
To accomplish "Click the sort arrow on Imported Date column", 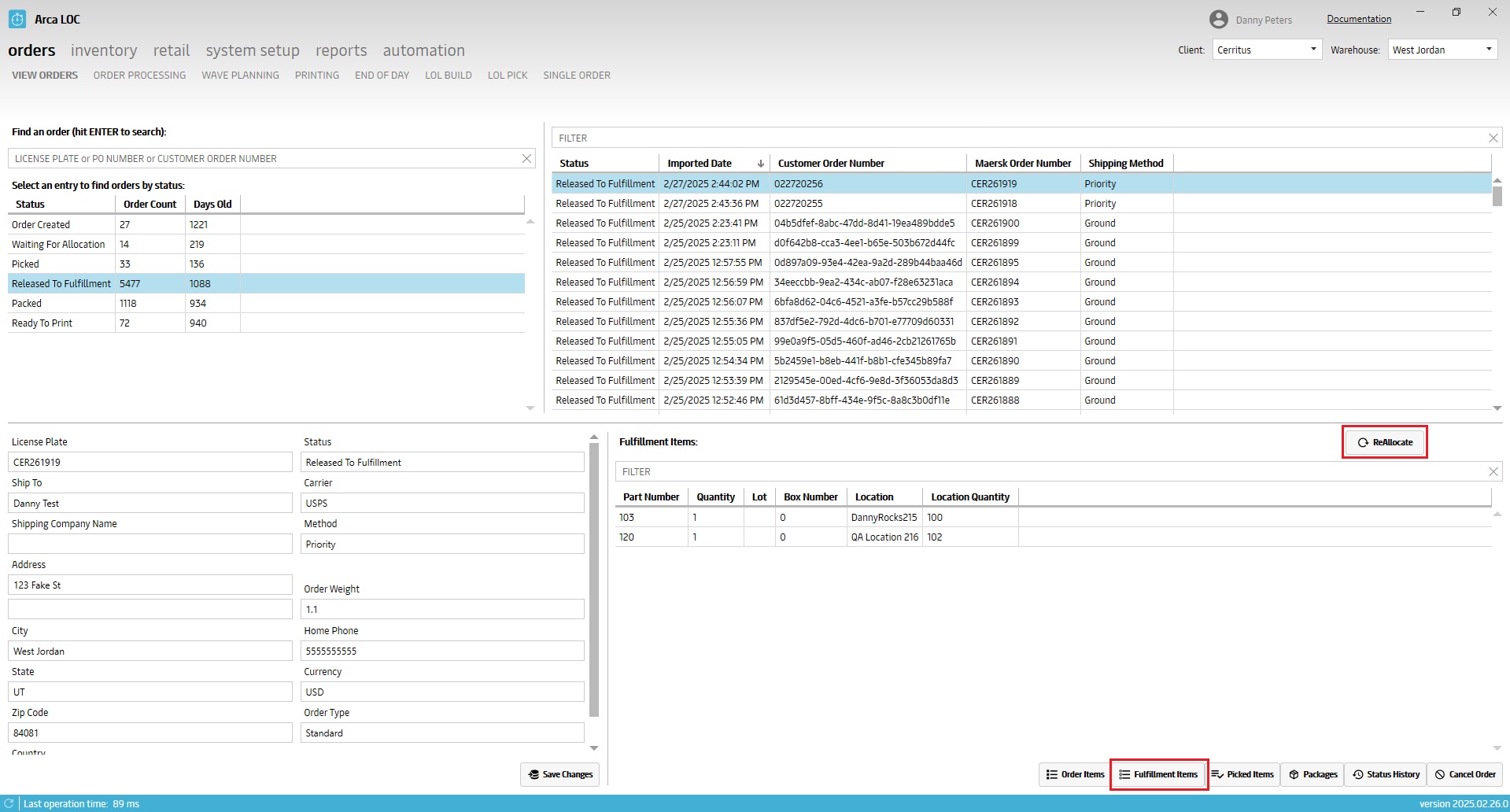I will coord(760,163).
